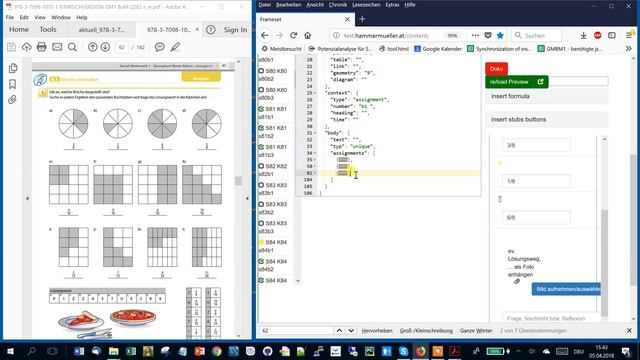
Task: Click the Firefox Suchen search box
Action: click(536, 36)
